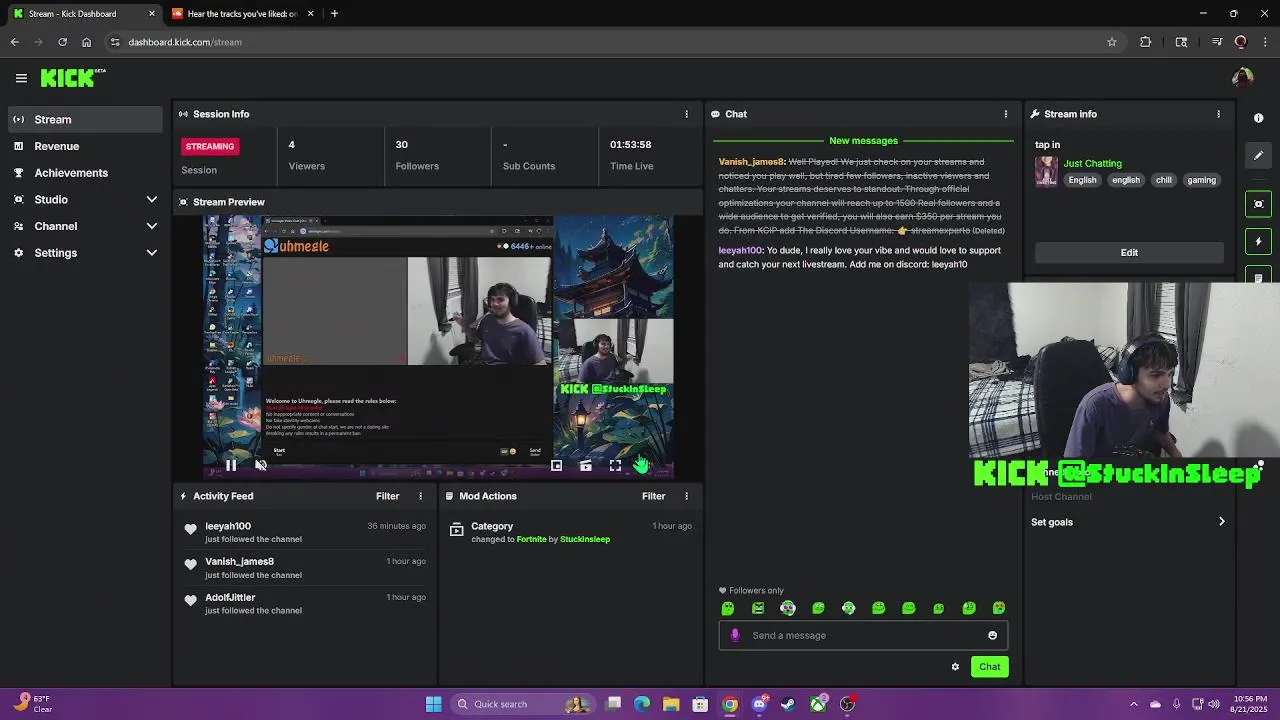This screenshot has width=1280, height=720.
Task: Open OBS Studio from the taskbar
Action: pyautogui.click(x=847, y=704)
